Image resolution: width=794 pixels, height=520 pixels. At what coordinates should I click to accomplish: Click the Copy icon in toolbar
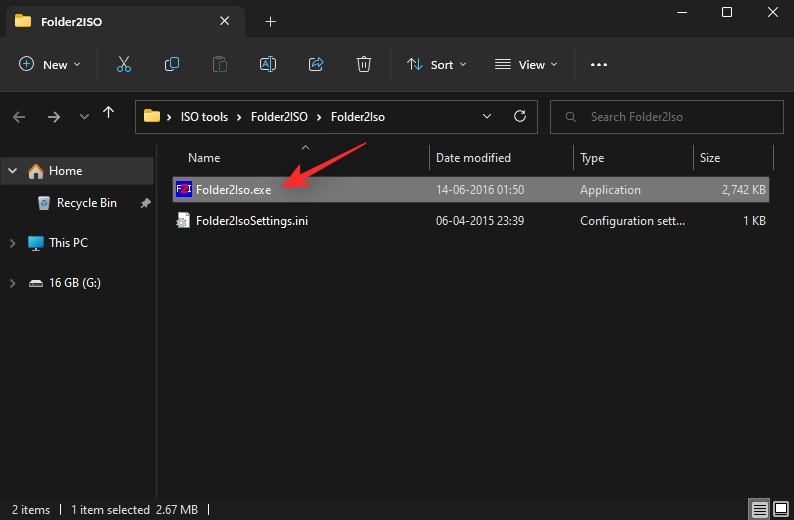click(x=172, y=64)
